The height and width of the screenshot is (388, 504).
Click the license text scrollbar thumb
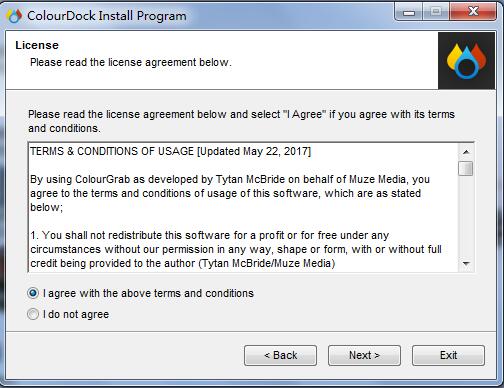click(x=466, y=168)
